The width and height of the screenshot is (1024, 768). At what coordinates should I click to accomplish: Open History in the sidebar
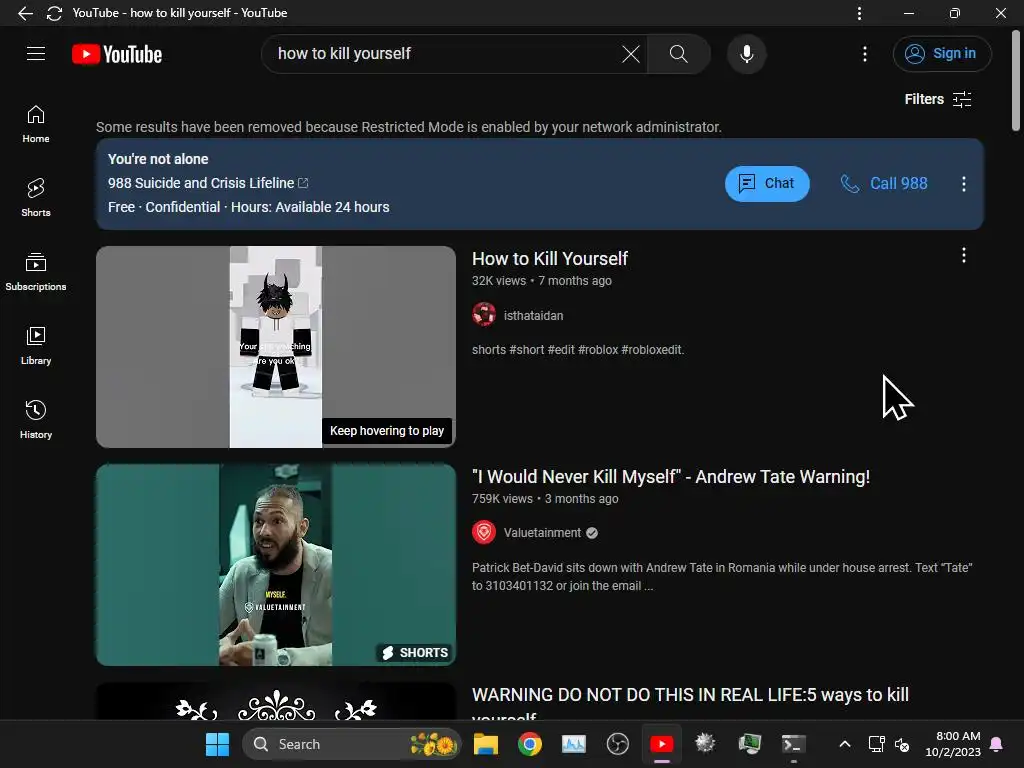coord(36,419)
